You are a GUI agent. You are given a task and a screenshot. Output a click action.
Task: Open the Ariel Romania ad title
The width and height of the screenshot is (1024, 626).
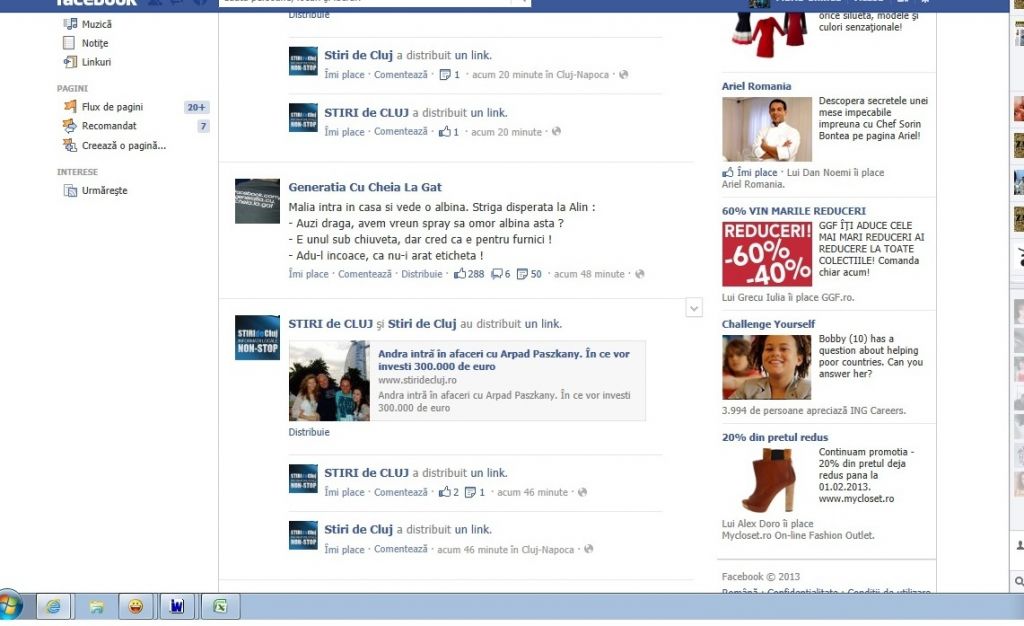(x=756, y=86)
